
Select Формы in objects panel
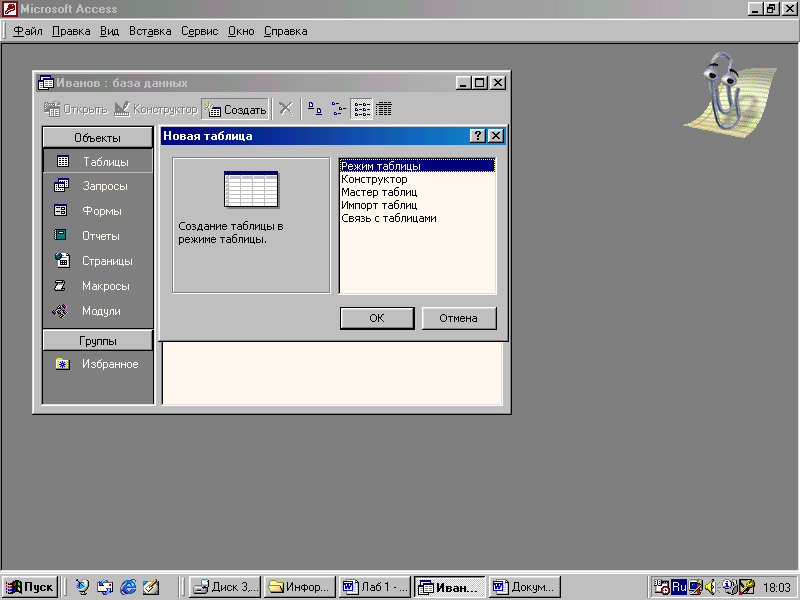pos(97,211)
